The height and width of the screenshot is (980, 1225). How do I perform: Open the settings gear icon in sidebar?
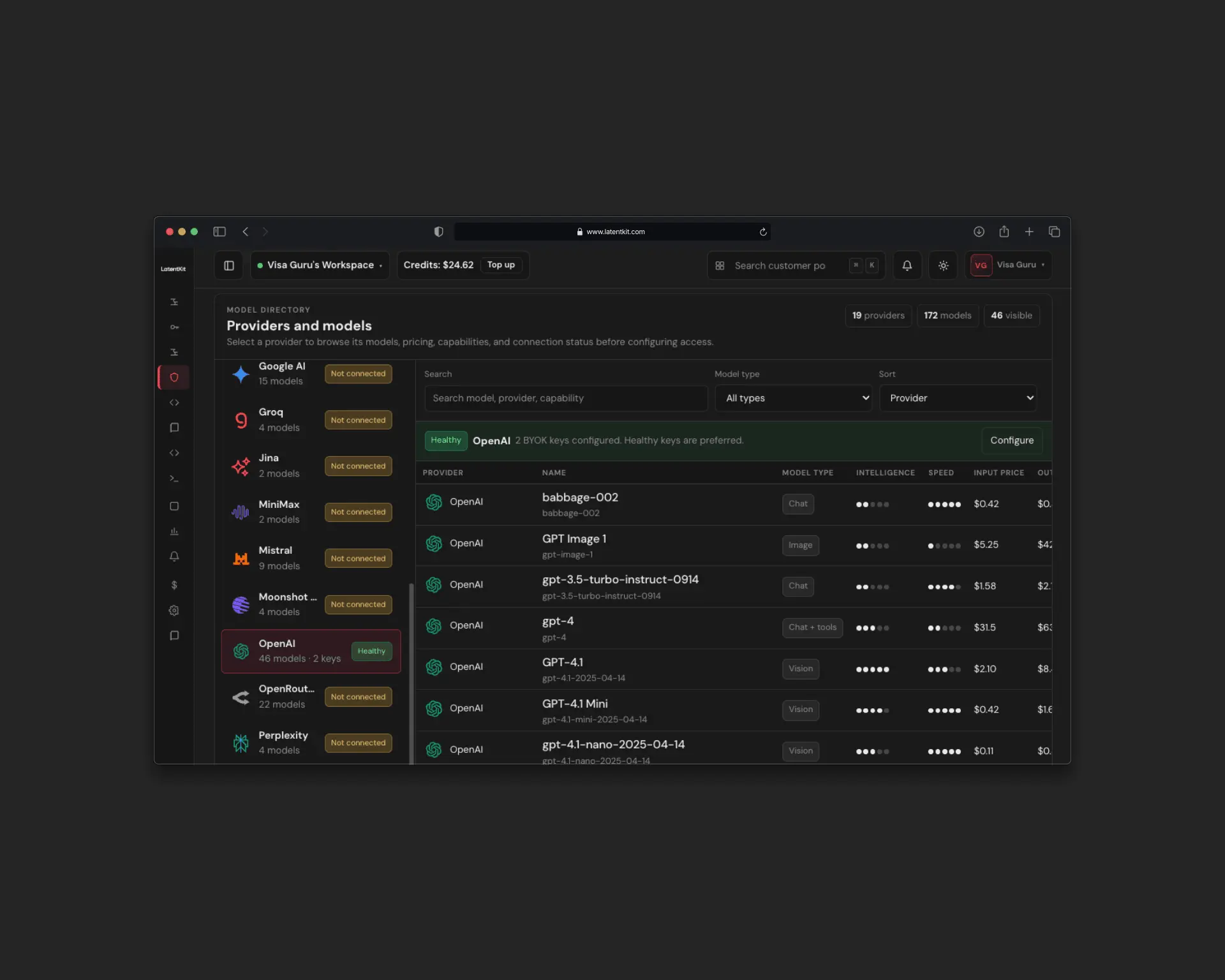pyautogui.click(x=174, y=611)
